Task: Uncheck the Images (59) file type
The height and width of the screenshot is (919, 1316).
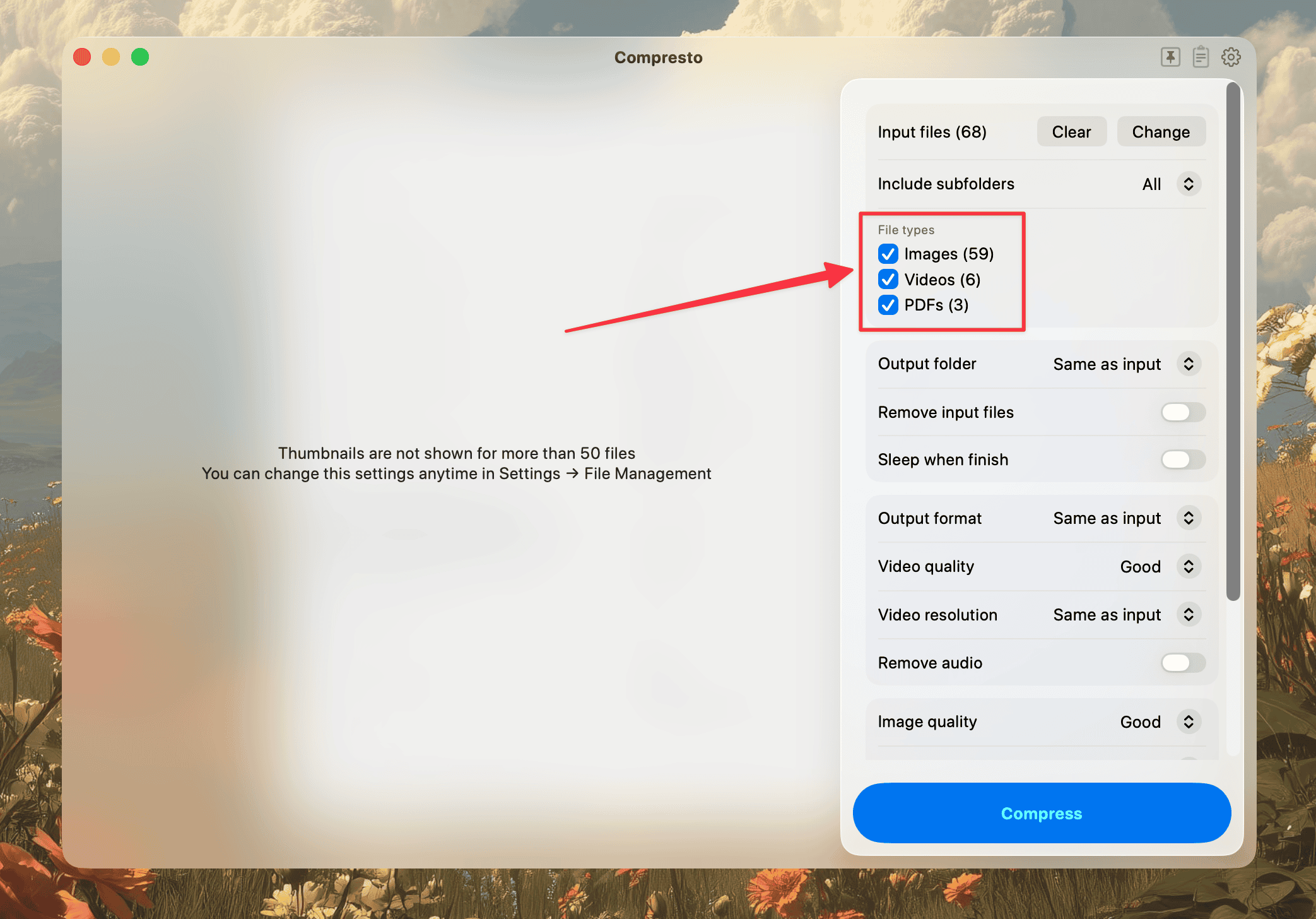Action: (x=888, y=254)
